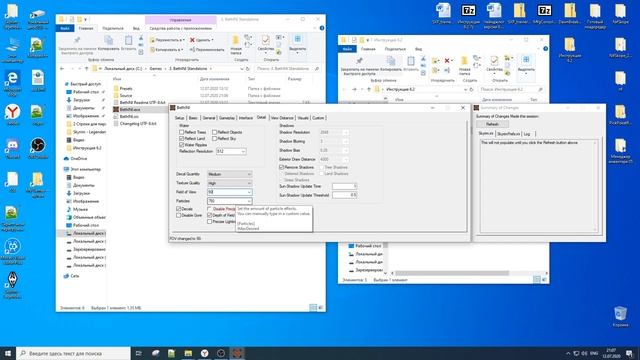Image resolution: width=640 pixels, height=360 pixels.
Task: Open Файл menu in BethINI Standalone explorer
Action: 65,28
